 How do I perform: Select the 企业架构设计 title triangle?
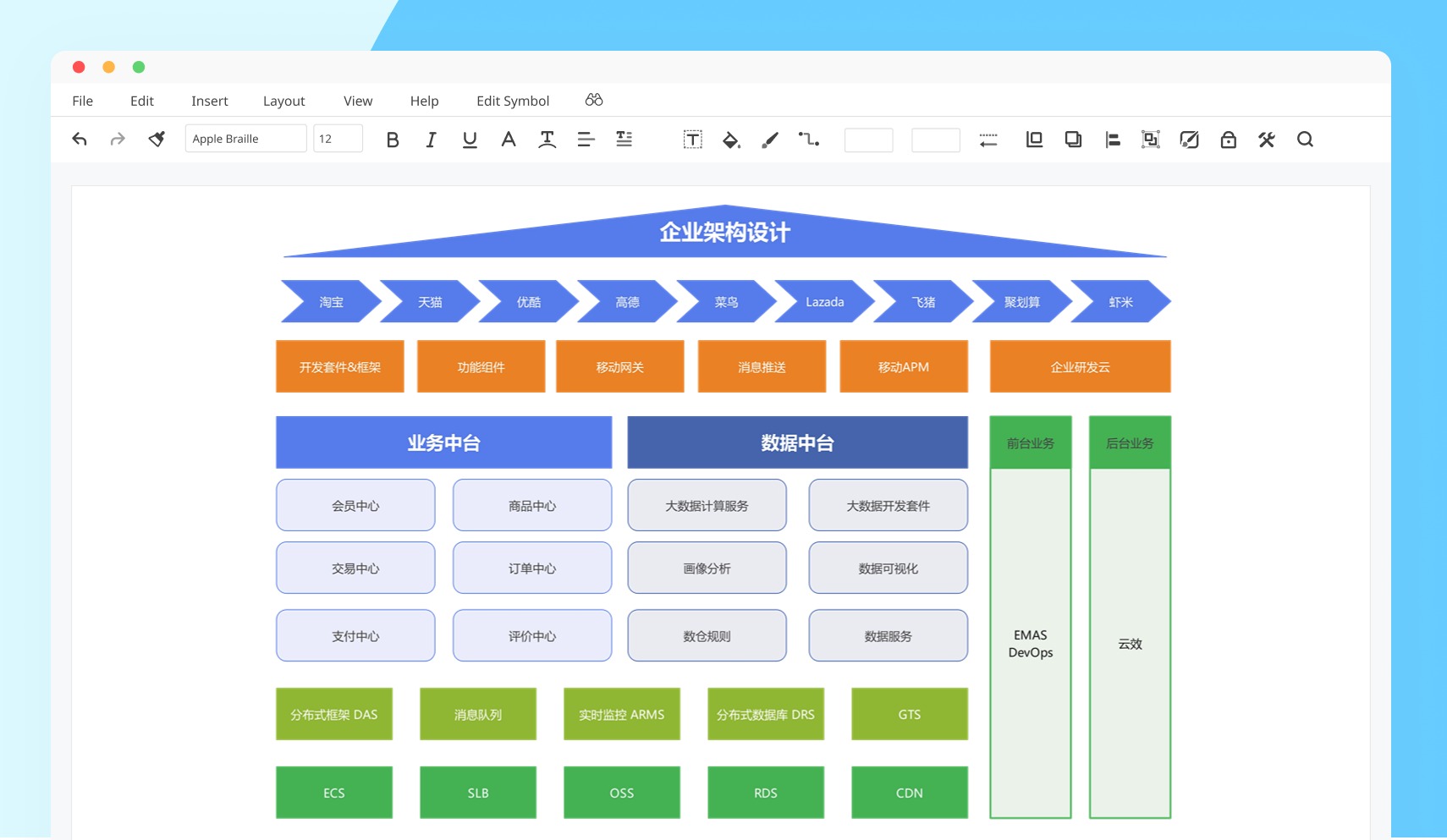coord(725,233)
